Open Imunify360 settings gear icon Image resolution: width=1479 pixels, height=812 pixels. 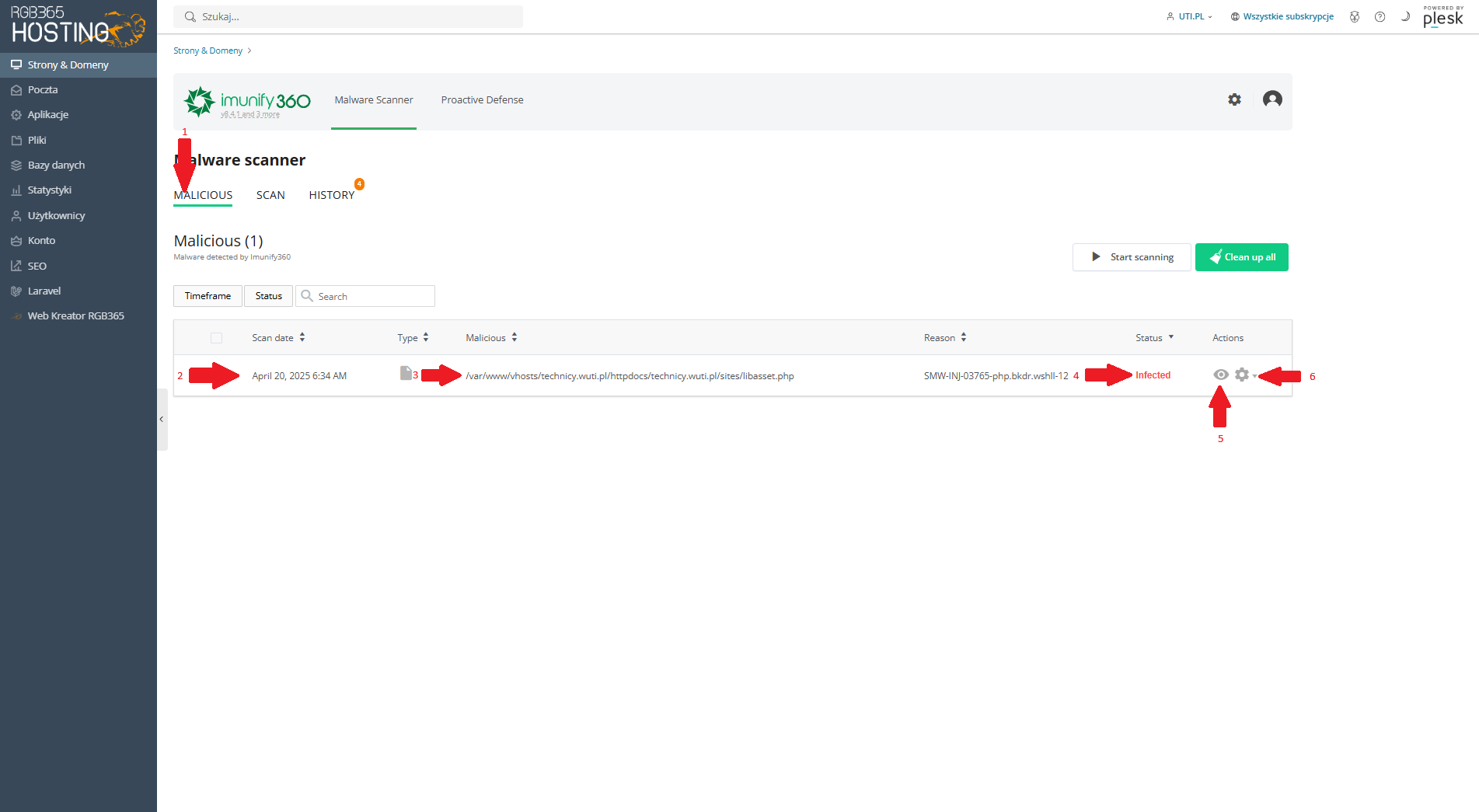[x=1234, y=99]
